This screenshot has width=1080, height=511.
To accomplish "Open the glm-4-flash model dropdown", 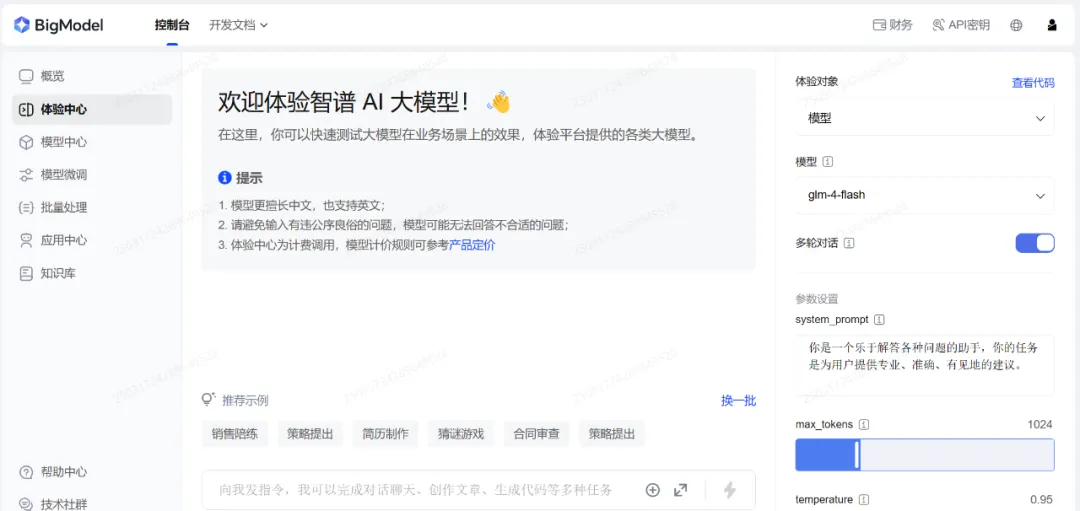I will pos(925,195).
